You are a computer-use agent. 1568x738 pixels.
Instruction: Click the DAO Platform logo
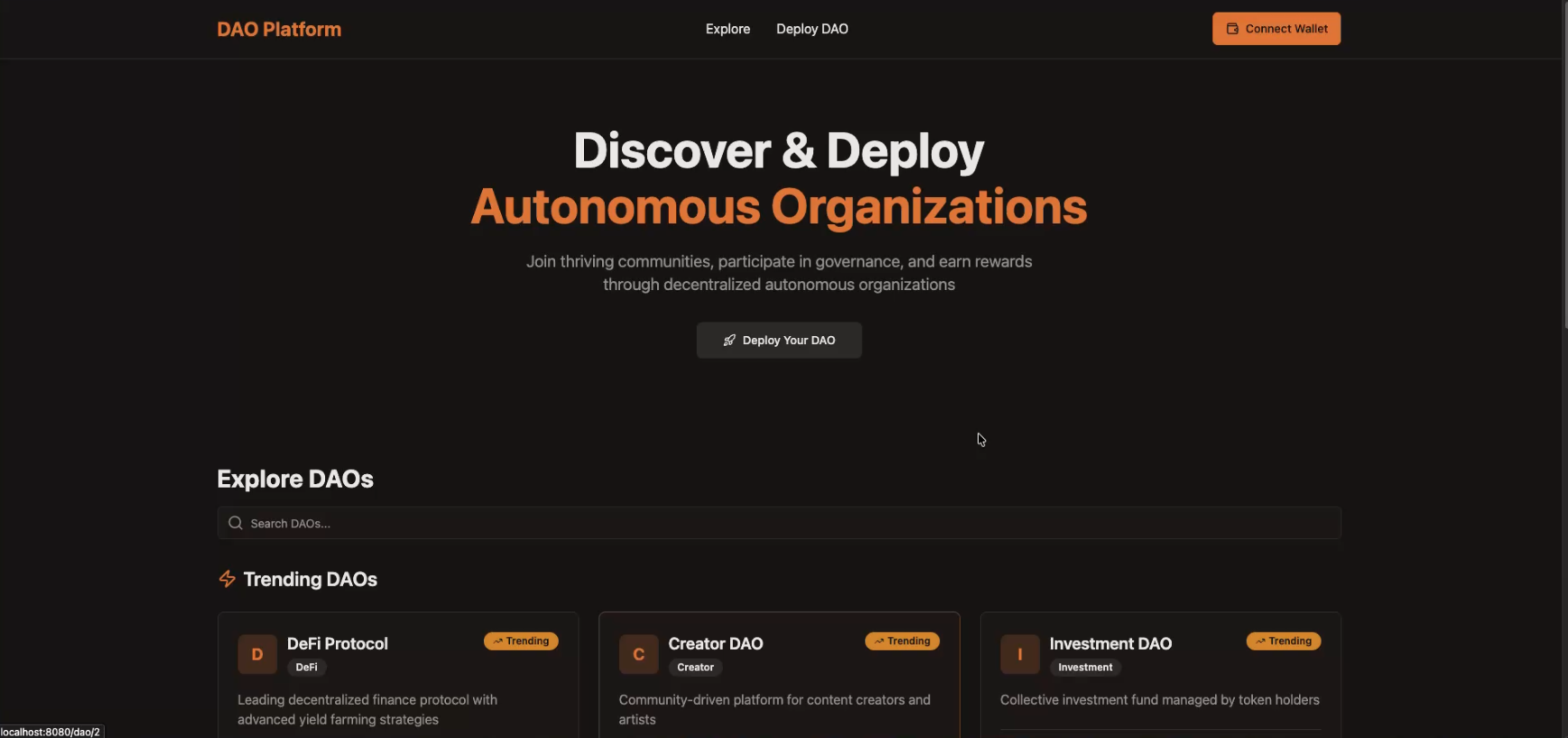pos(279,29)
